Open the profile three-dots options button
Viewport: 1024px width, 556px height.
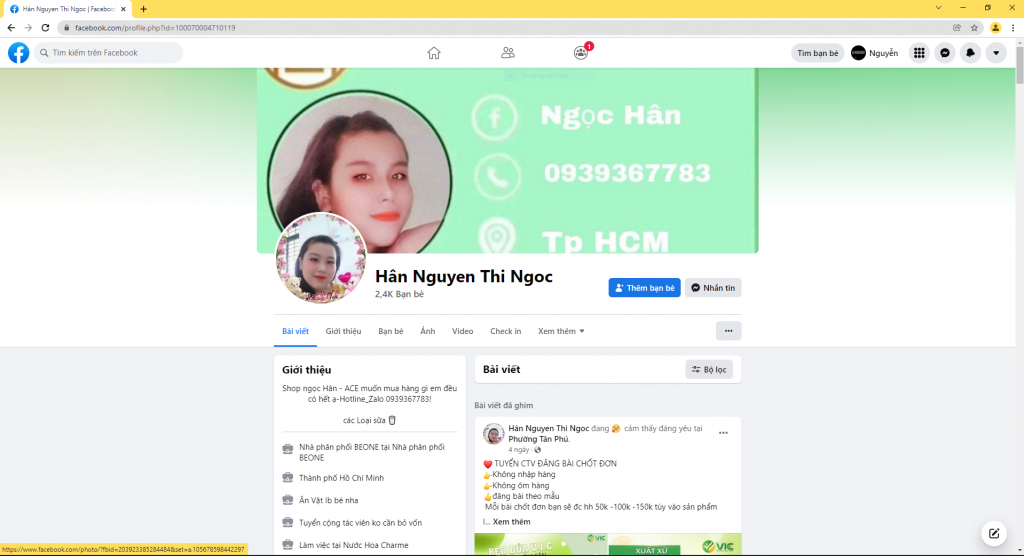coord(728,331)
